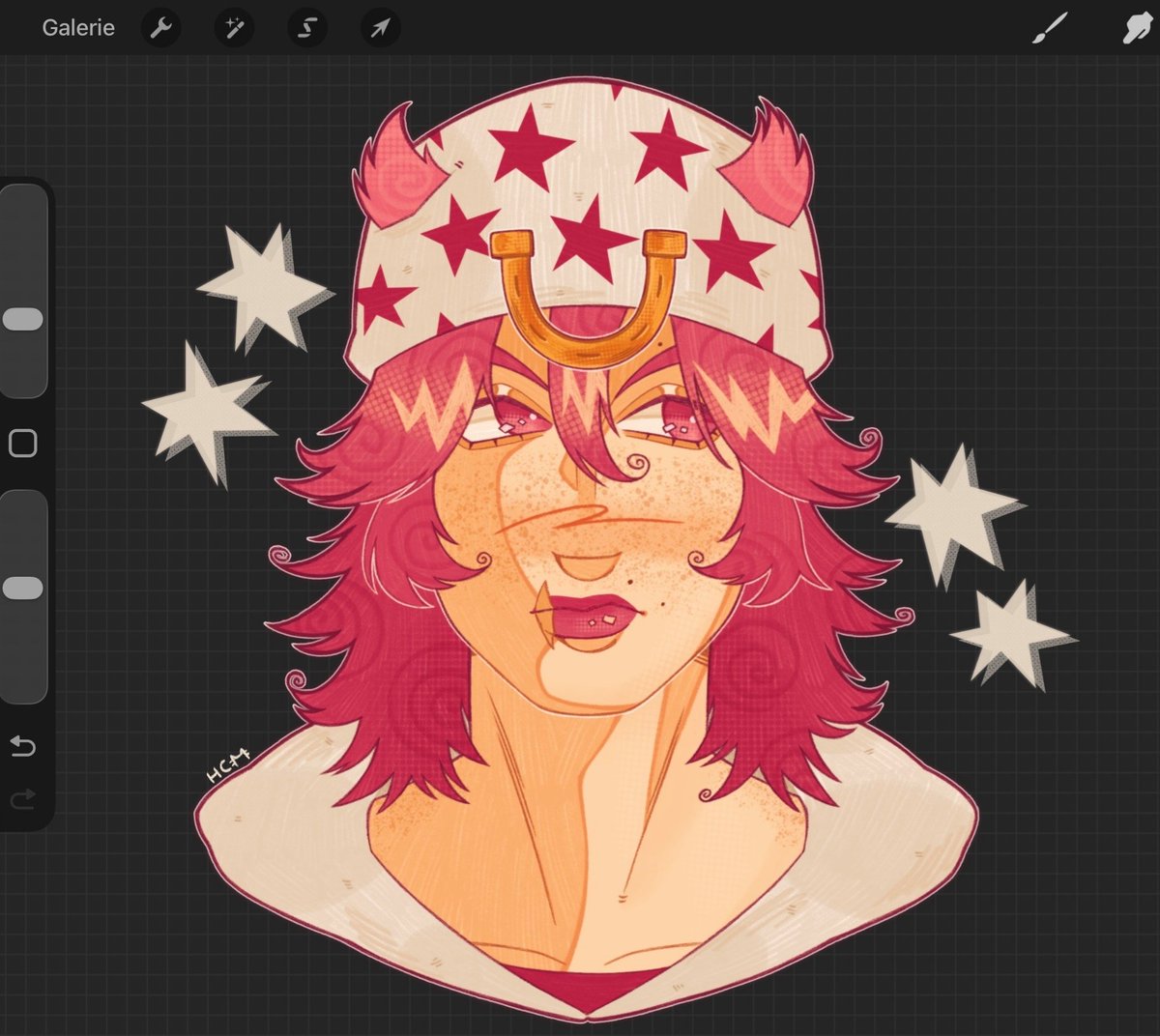Viewport: 1160px width, 1036px height.
Task: Activate the Transform arrow tool
Action: pos(381,28)
